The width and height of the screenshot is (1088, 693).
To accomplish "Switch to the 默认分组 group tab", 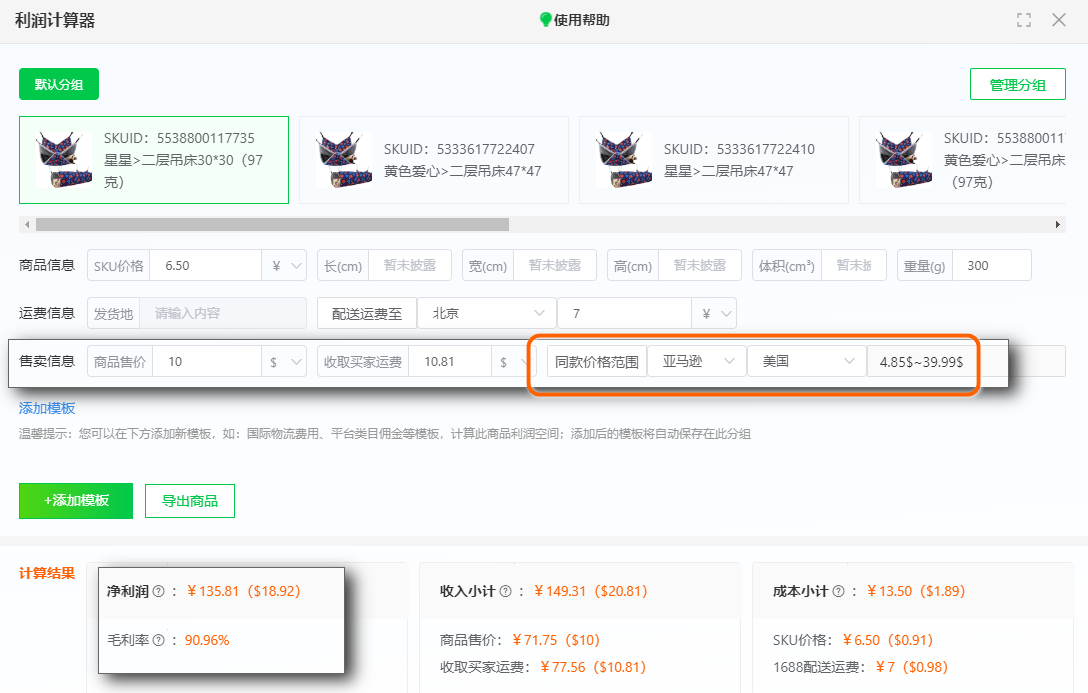I will click(x=58, y=84).
